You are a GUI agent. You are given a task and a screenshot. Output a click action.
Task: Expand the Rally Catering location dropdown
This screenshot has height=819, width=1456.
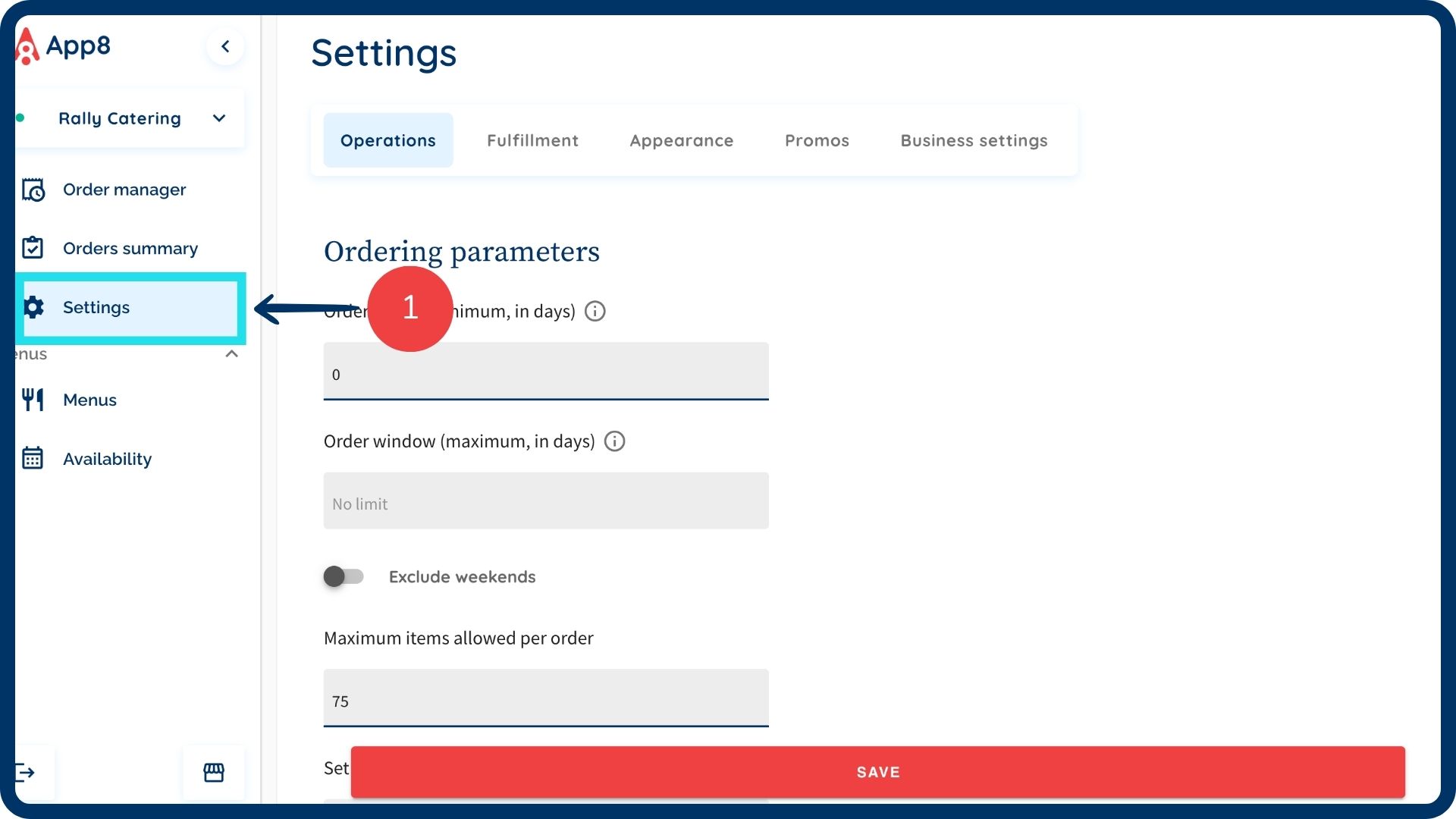click(219, 118)
